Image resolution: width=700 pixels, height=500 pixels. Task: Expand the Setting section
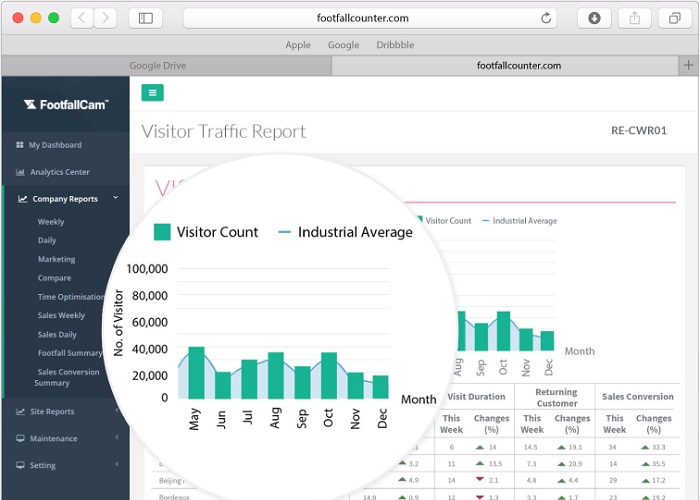[42, 465]
